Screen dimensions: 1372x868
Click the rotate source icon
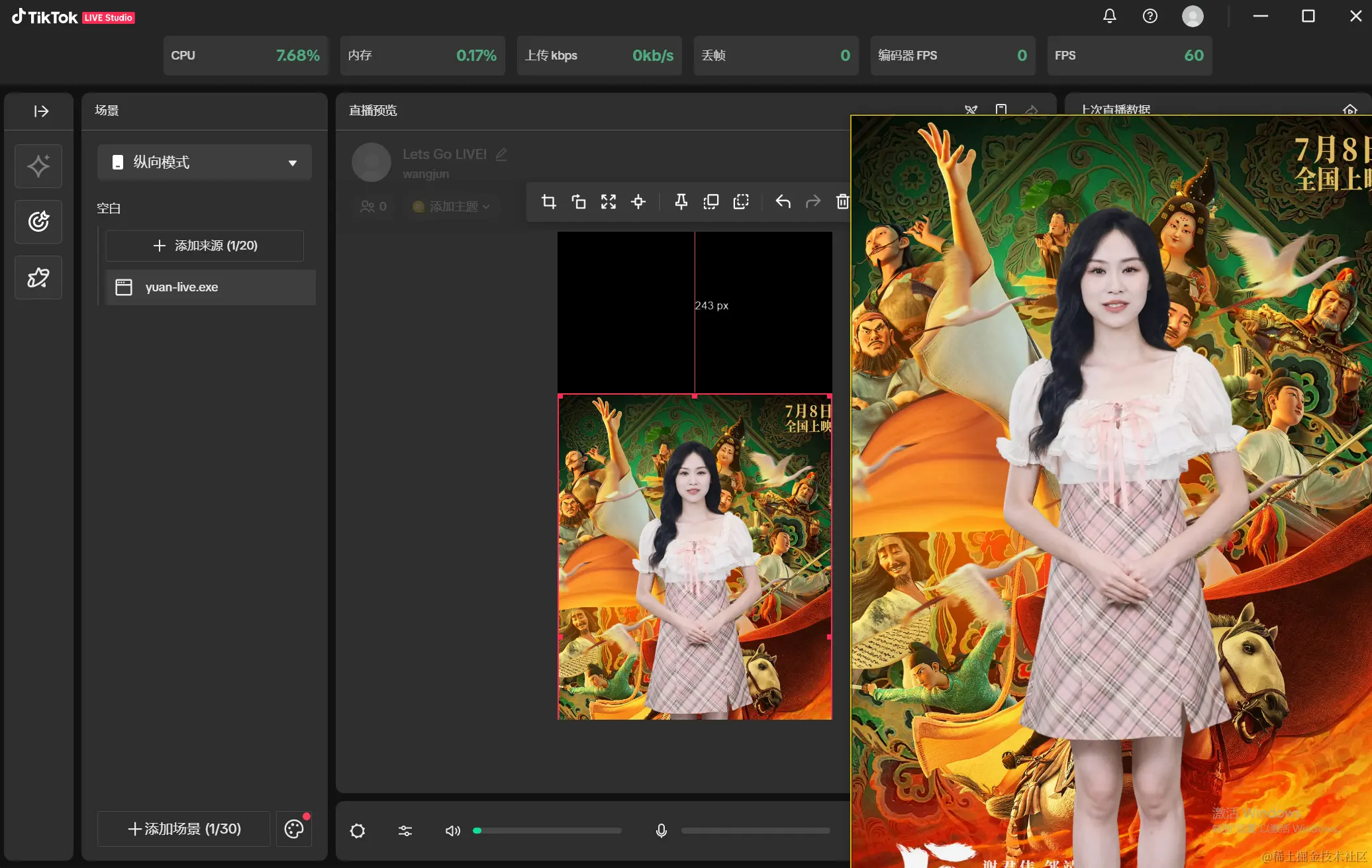pos(578,201)
